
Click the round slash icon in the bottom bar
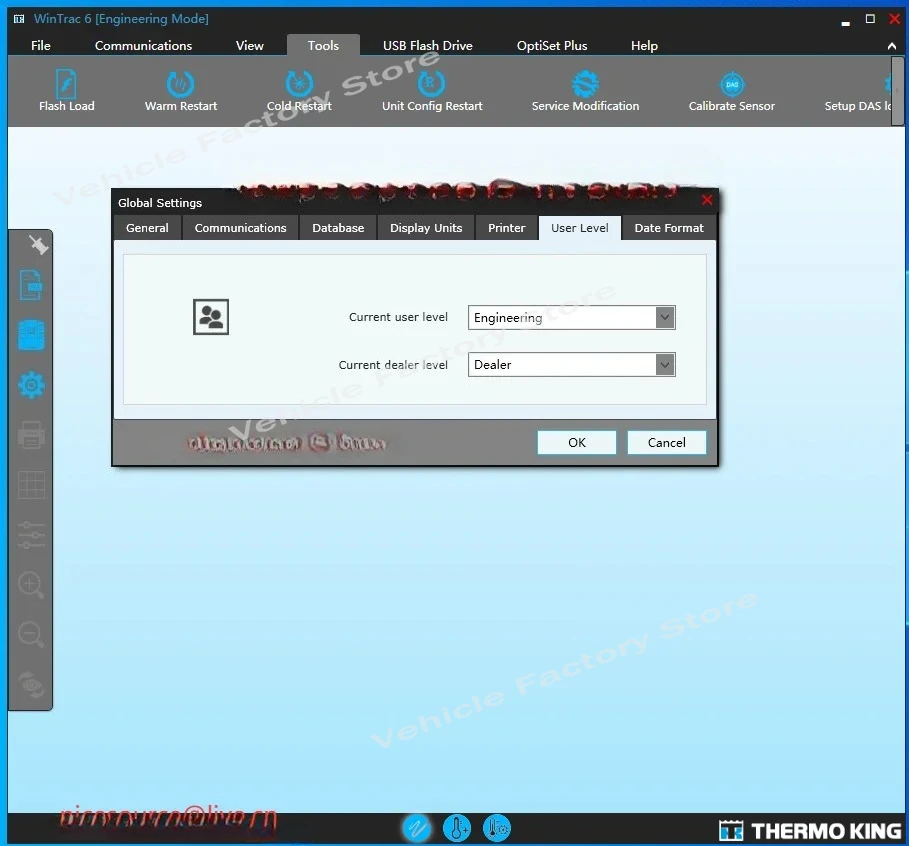417,828
